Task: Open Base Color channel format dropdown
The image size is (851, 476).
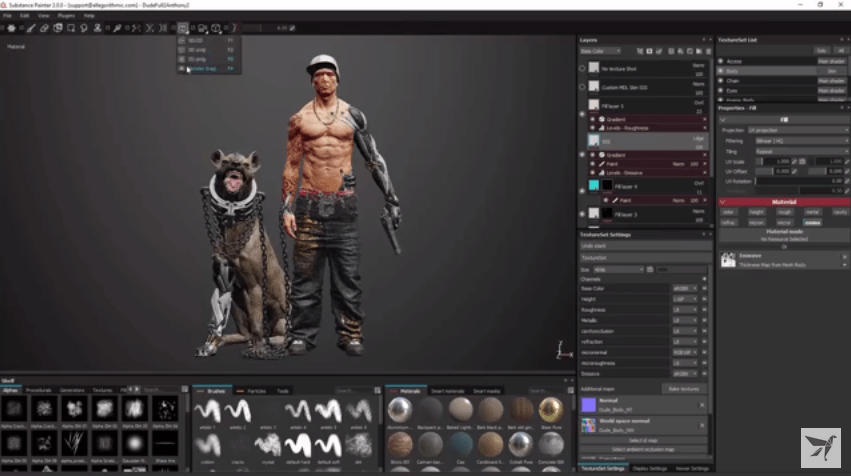Action: click(684, 289)
